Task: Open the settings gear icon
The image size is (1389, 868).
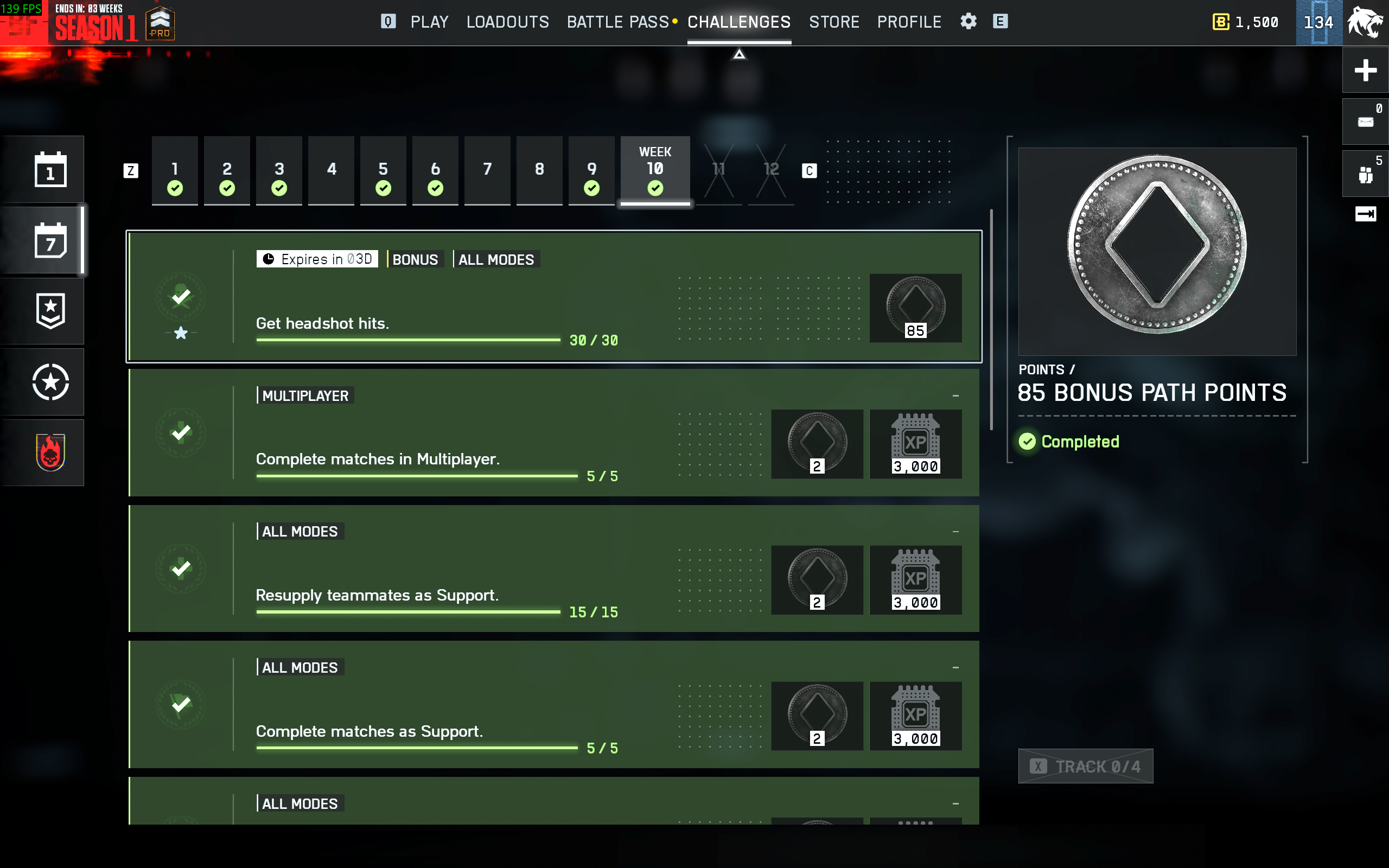Action: click(x=969, y=22)
